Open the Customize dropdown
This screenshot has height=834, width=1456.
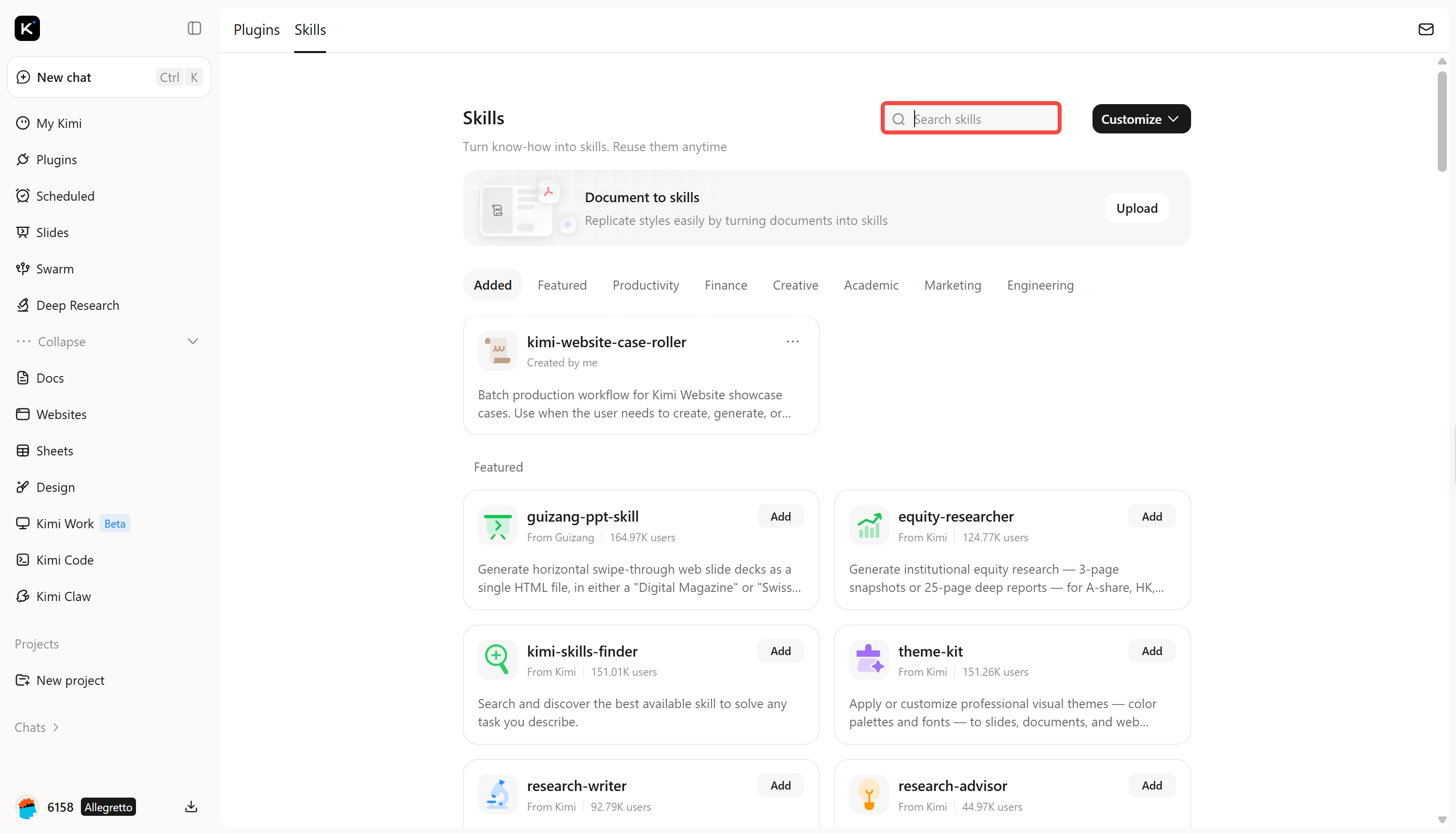pos(1141,119)
